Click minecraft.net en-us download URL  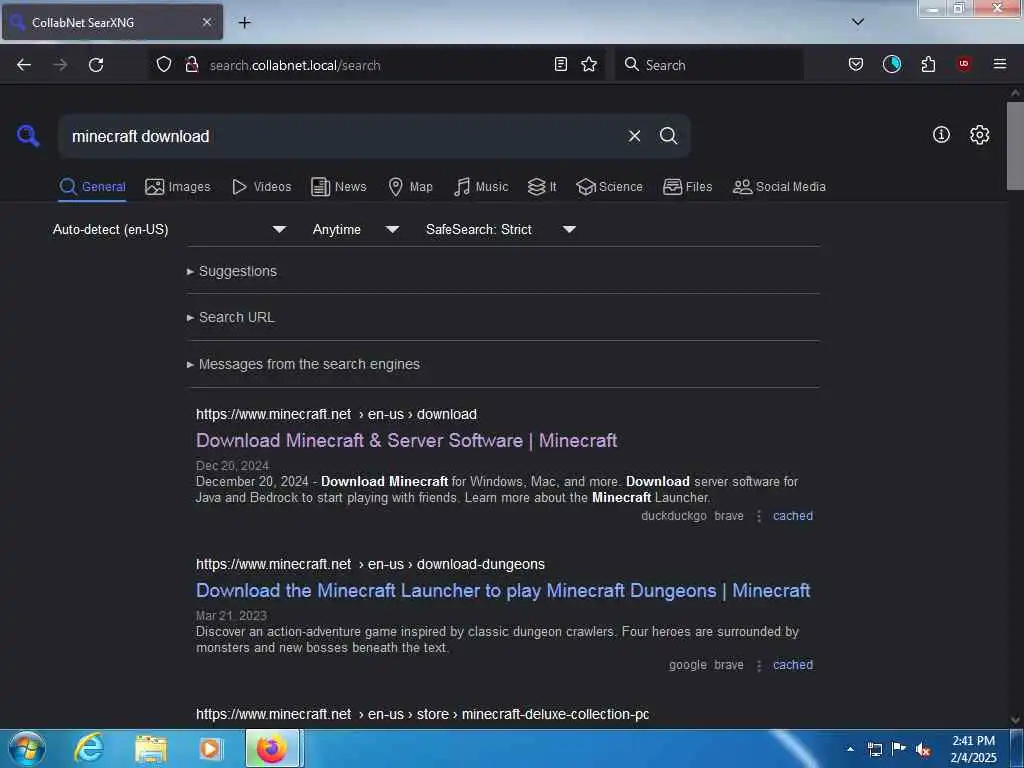click(x=336, y=415)
